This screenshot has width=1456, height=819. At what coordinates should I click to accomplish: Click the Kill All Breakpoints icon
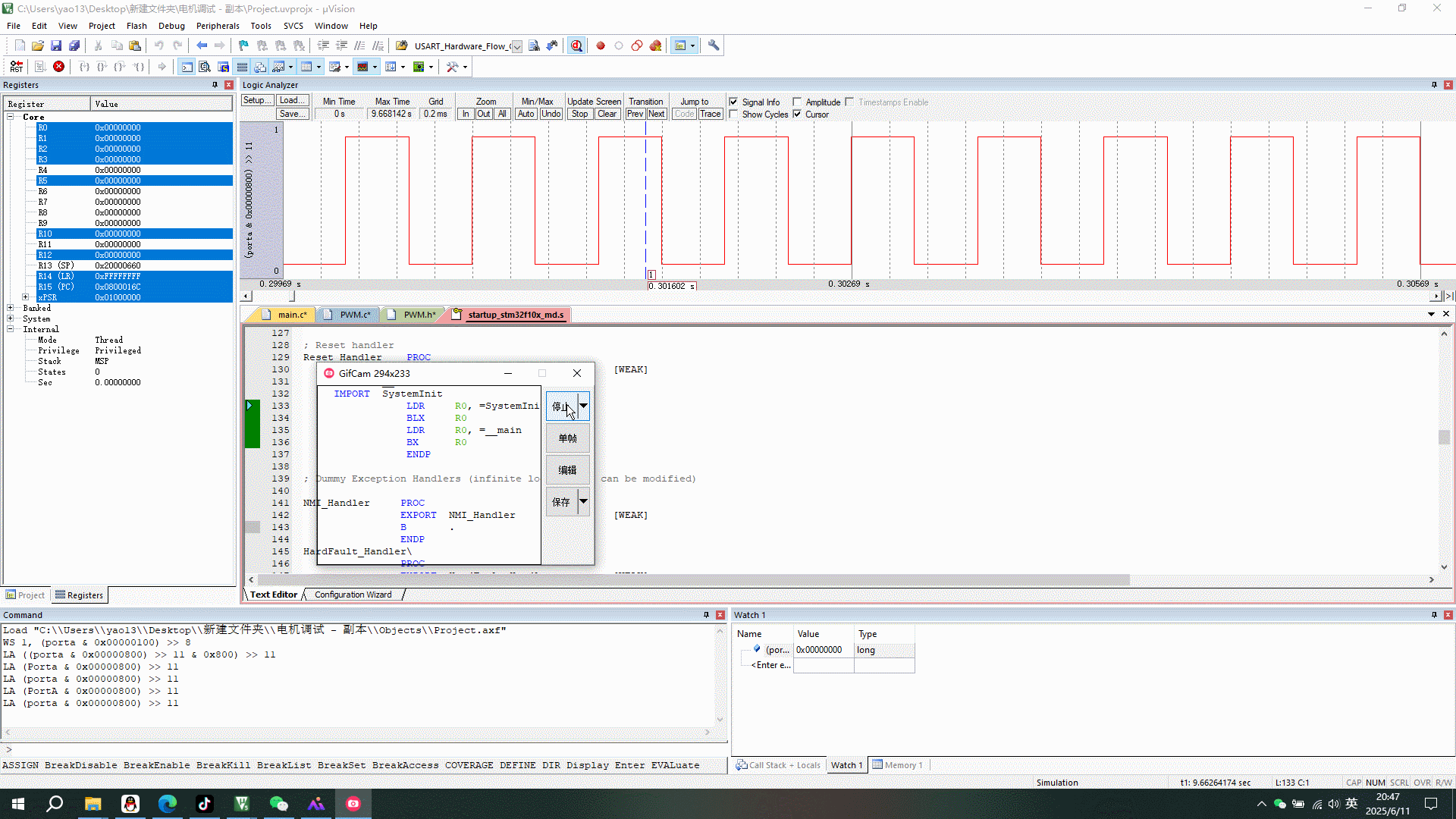pyautogui.click(x=656, y=45)
